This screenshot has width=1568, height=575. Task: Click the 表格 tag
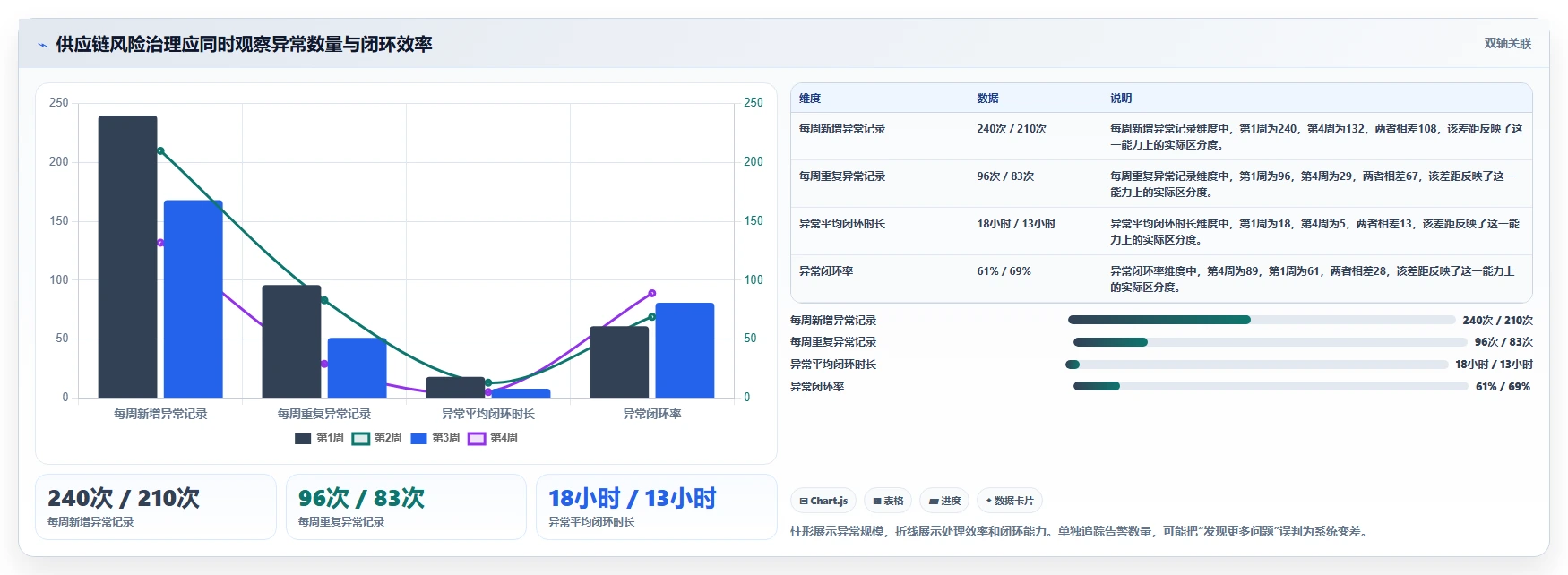(x=888, y=501)
